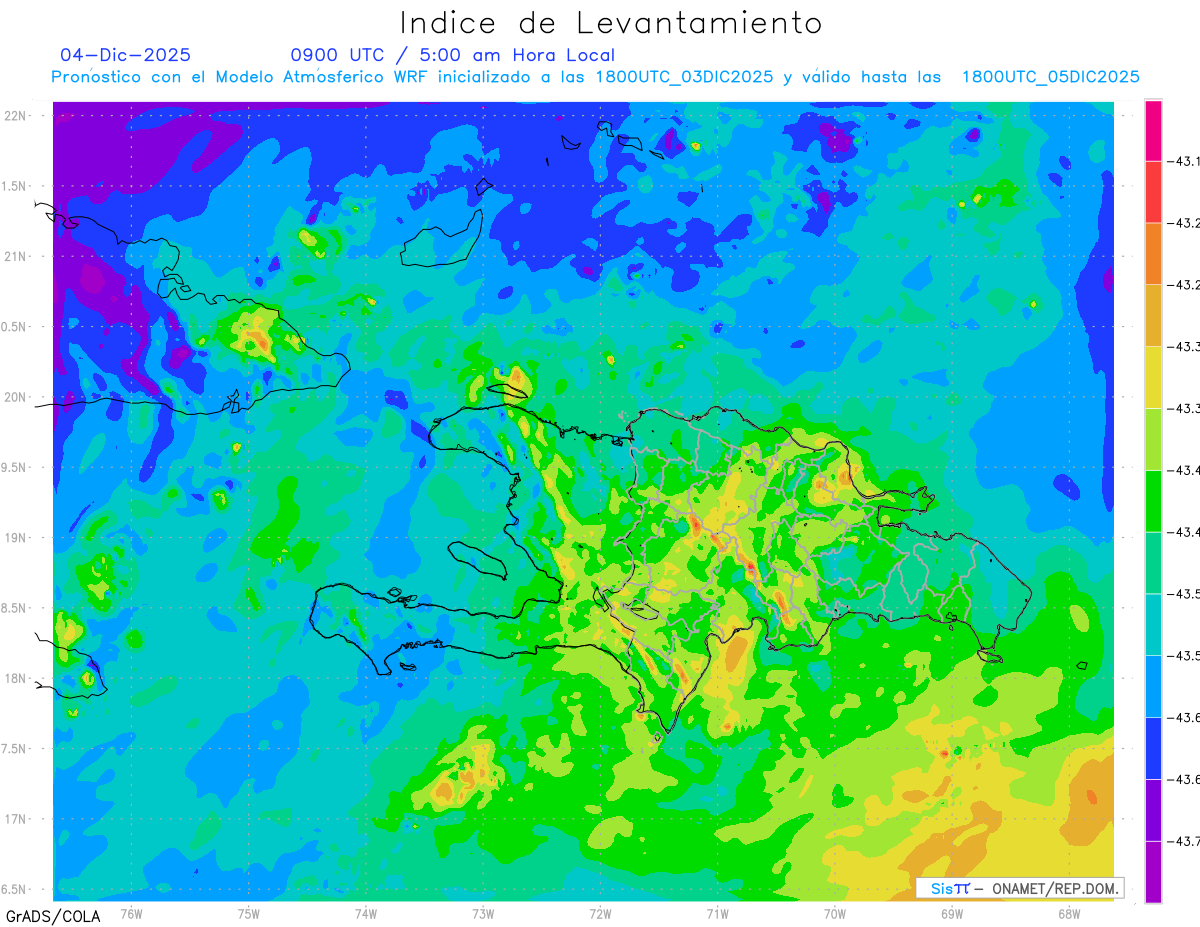
Task: Click the '7.5N' latitude tick label
Action: click(x=15, y=748)
